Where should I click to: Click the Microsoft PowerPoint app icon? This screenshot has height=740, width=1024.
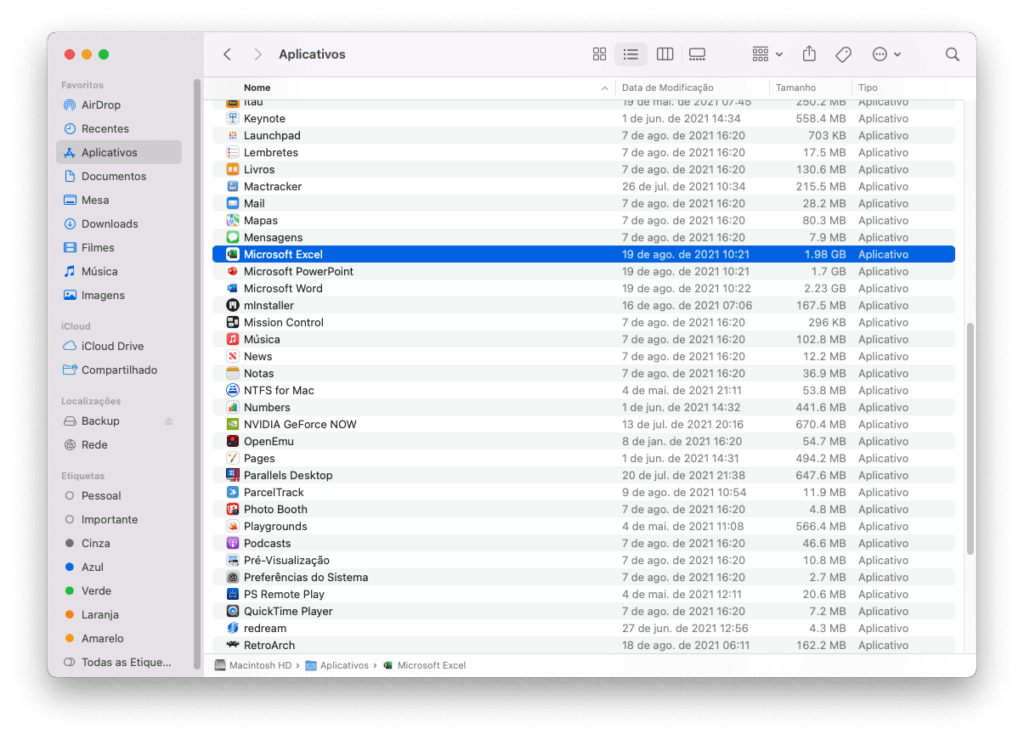[x=232, y=271]
